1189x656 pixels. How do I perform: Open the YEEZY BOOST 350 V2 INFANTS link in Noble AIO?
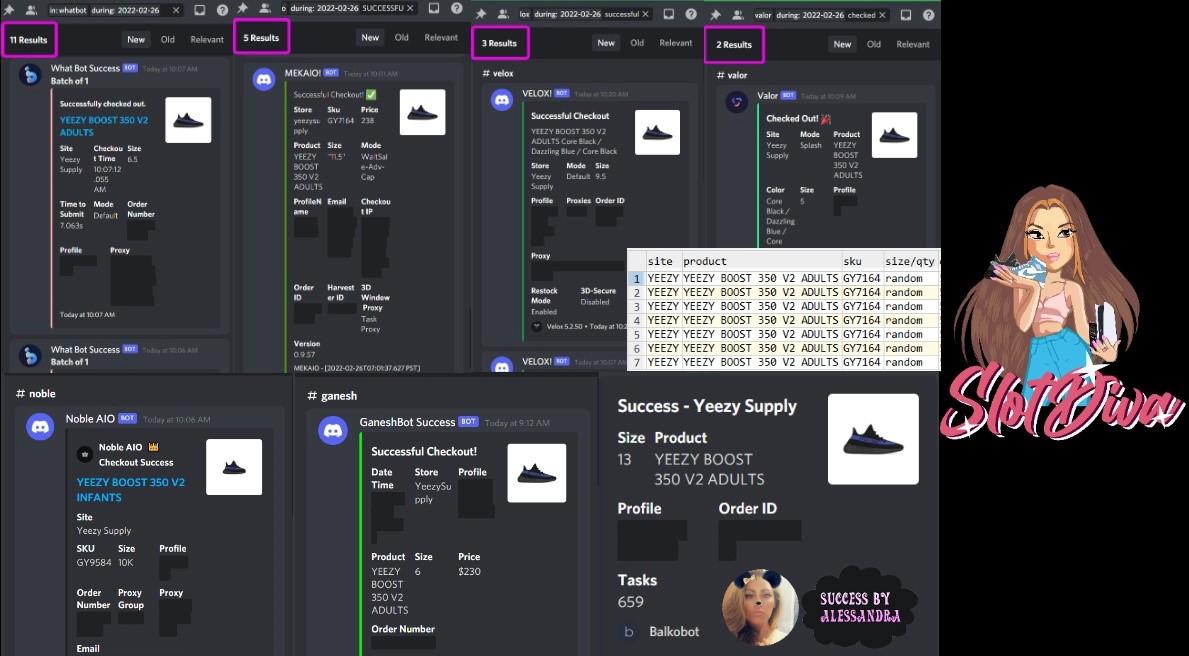[x=130, y=490]
